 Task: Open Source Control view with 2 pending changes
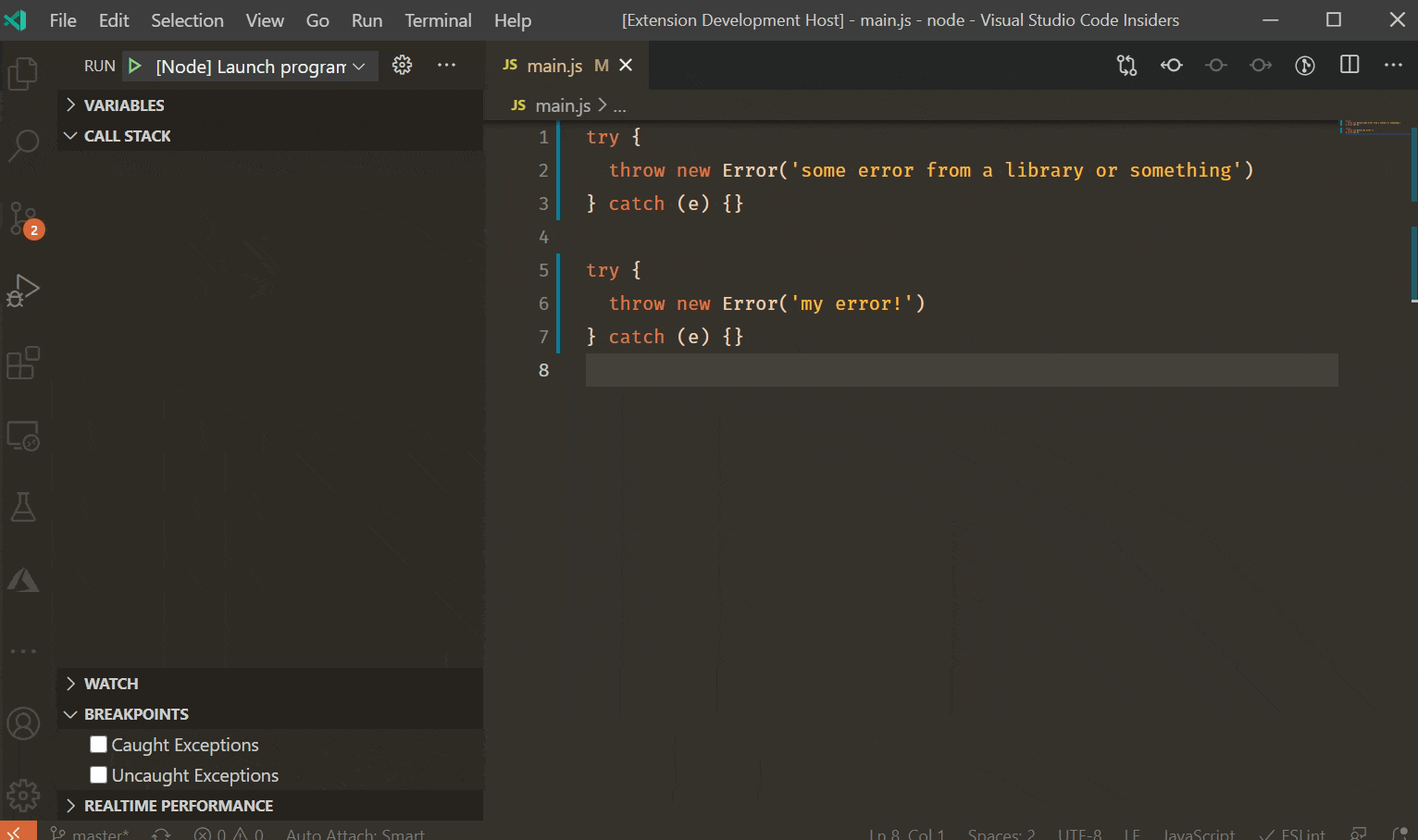(22, 217)
